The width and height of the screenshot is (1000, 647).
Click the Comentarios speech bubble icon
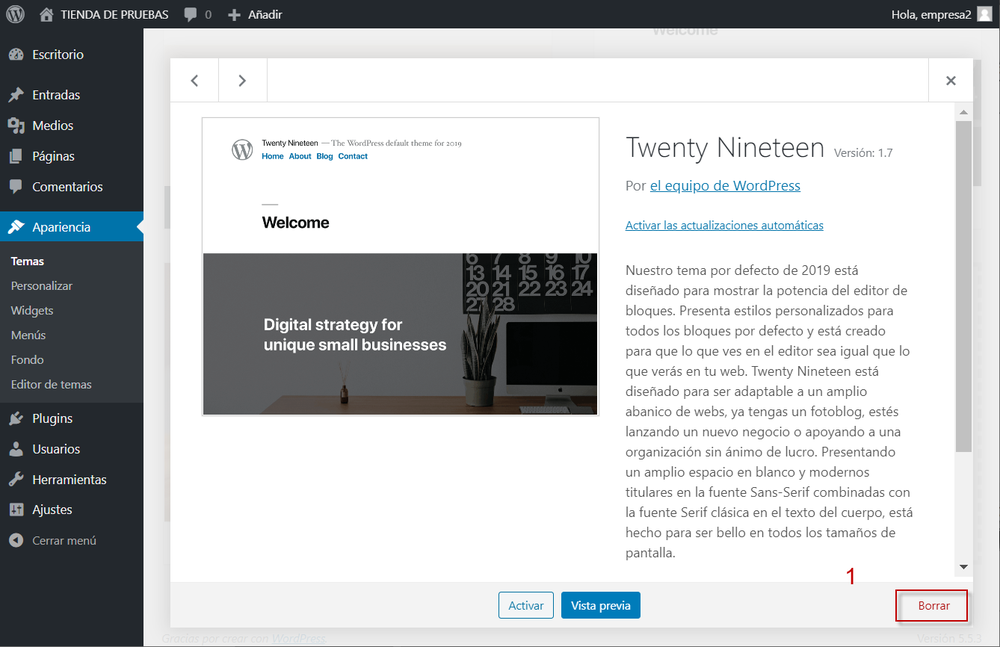(17, 186)
